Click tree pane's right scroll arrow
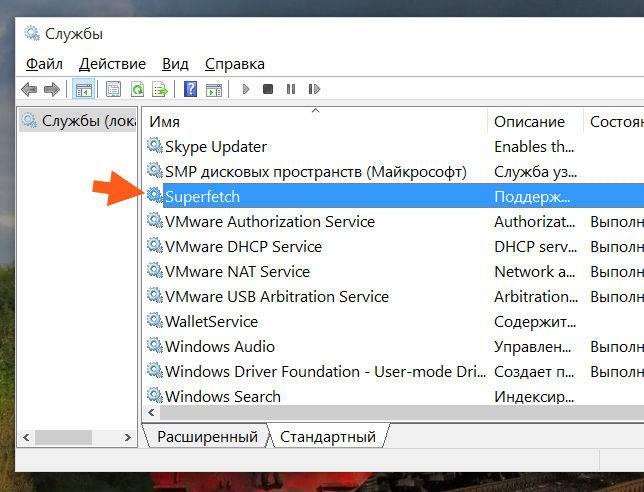Viewport: 644px width, 492px height. point(128,437)
